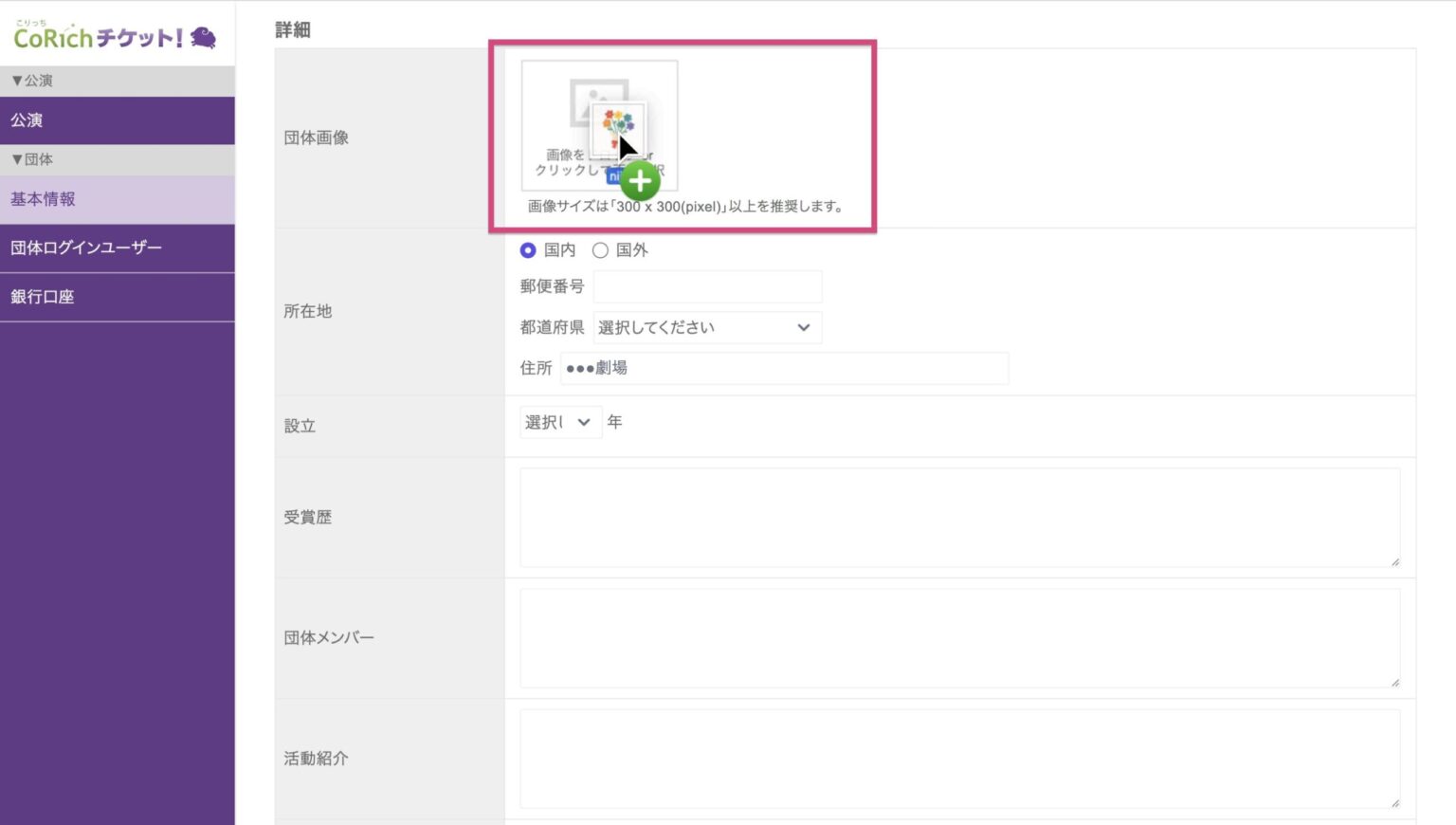Open the 銀行口座 page
1456x825 pixels.
point(44,296)
